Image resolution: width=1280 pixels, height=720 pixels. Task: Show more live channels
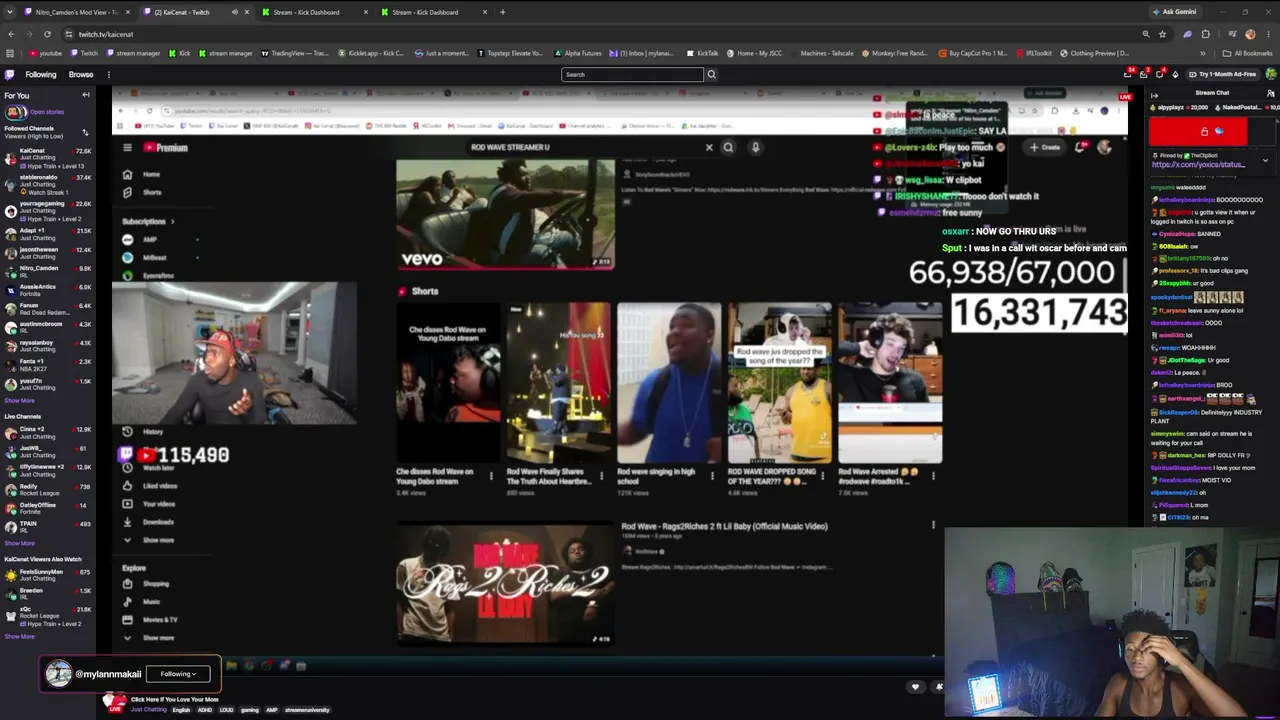19,543
